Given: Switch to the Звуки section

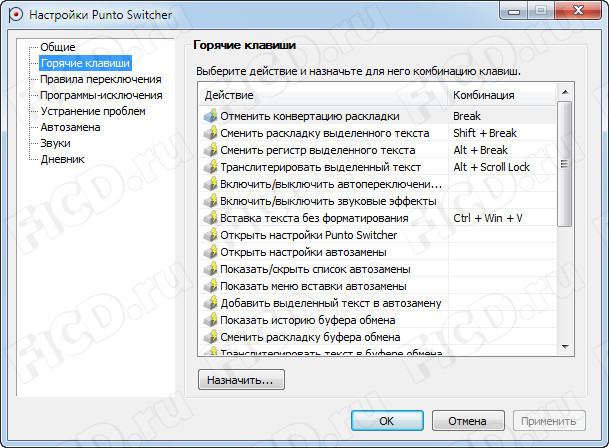Looking at the screenshot, I should coord(56,143).
